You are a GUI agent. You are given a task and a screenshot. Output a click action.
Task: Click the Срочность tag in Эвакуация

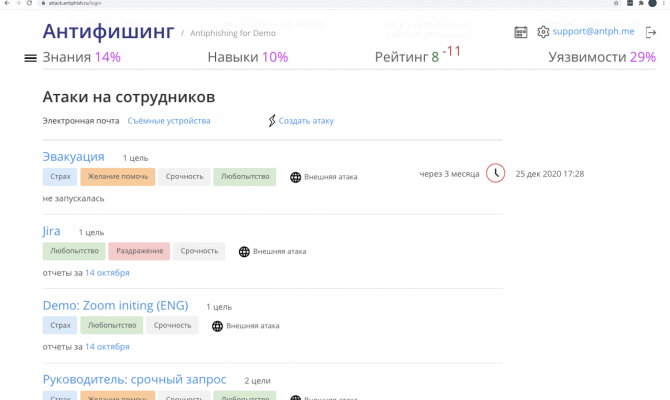tap(184, 176)
